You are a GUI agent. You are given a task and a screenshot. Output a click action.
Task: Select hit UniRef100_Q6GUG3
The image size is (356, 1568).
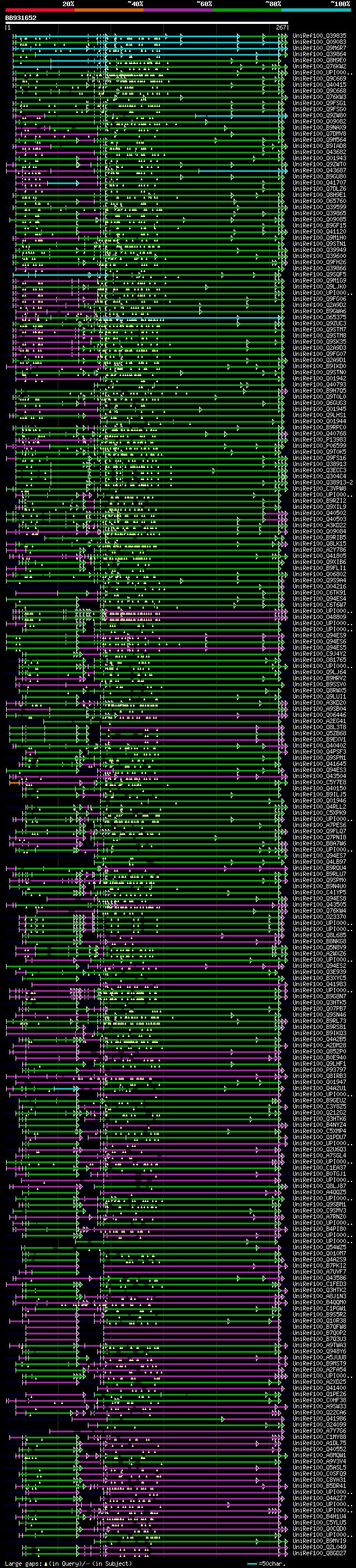[x=319, y=403]
